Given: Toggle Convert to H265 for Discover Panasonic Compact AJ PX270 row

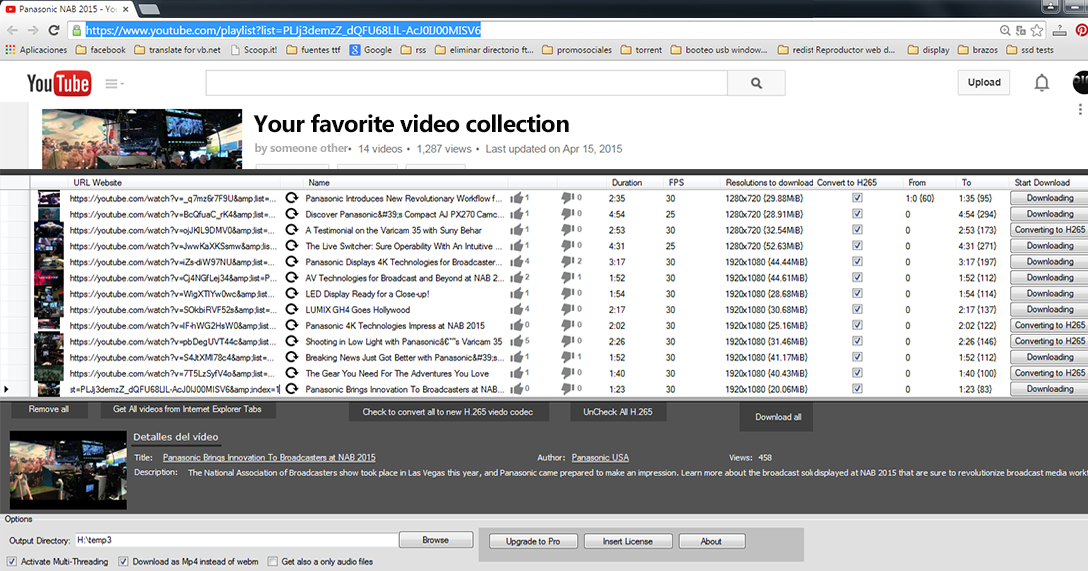Looking at the screenshot, I should 857,214.
